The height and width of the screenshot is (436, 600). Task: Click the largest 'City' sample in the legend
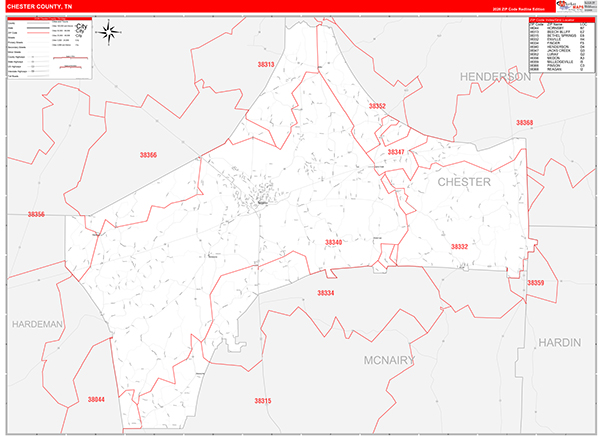82,26
